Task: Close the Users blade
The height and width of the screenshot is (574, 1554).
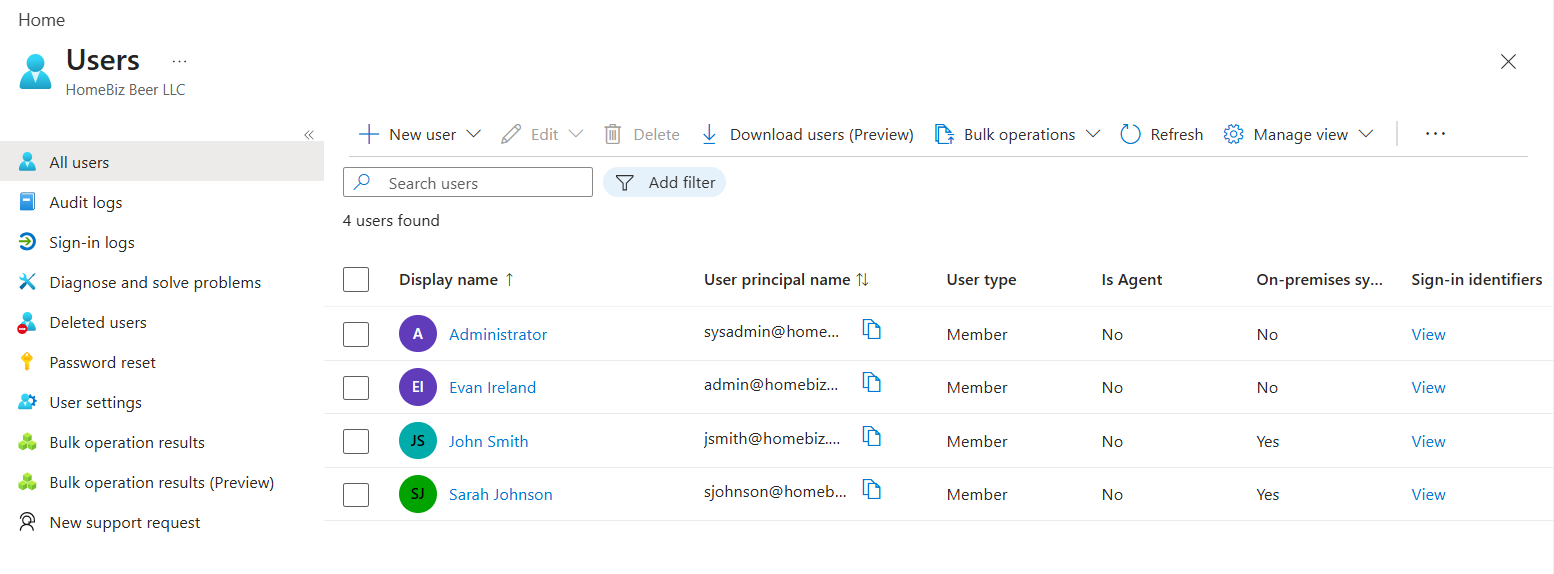Action: [1509, 62]
